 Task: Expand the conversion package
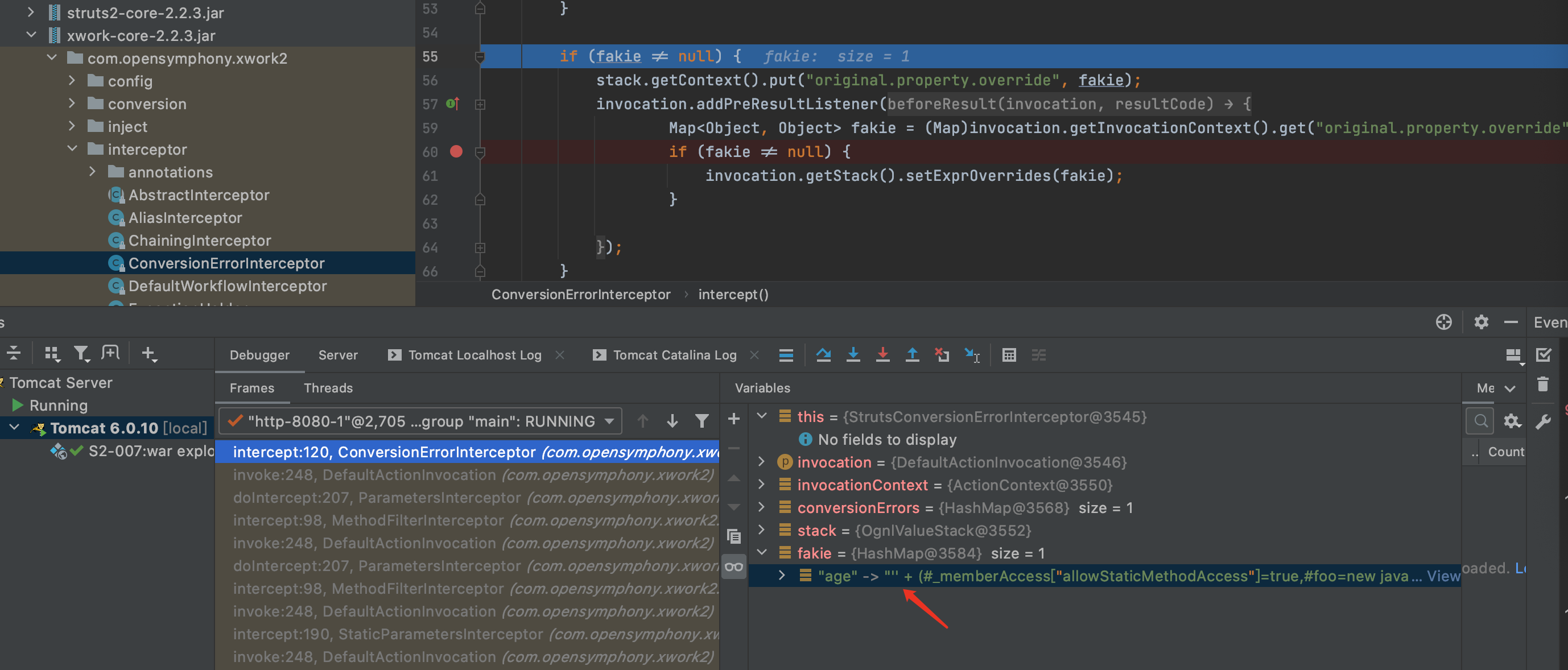(x=72, y=104)
